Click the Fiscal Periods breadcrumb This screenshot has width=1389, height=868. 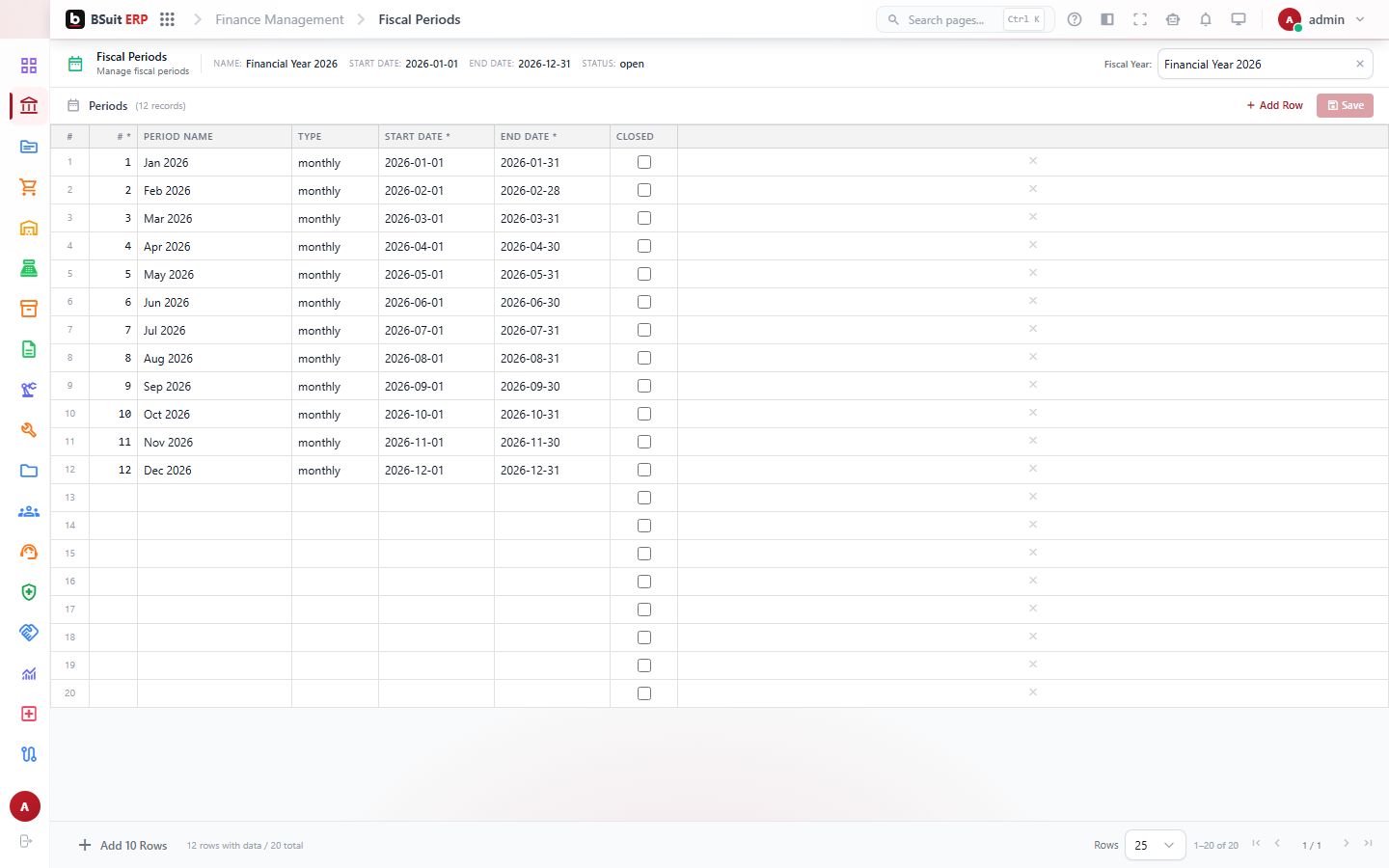419,19
